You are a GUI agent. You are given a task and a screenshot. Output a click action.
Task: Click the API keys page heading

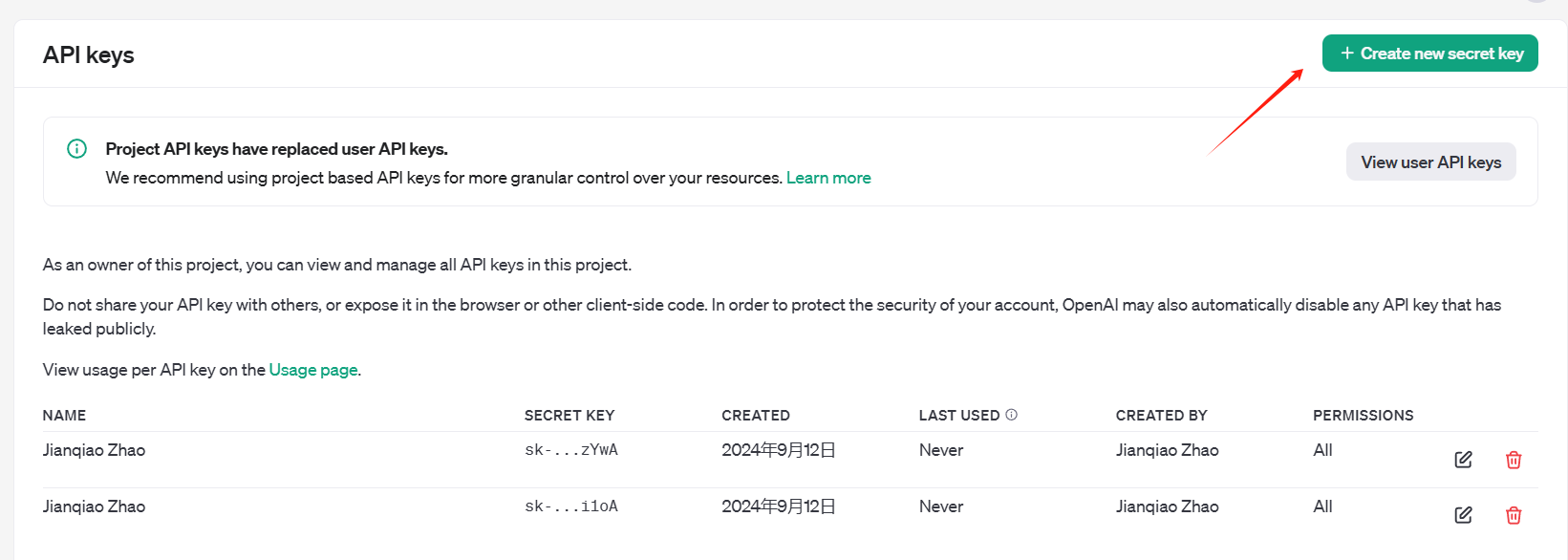89,55
